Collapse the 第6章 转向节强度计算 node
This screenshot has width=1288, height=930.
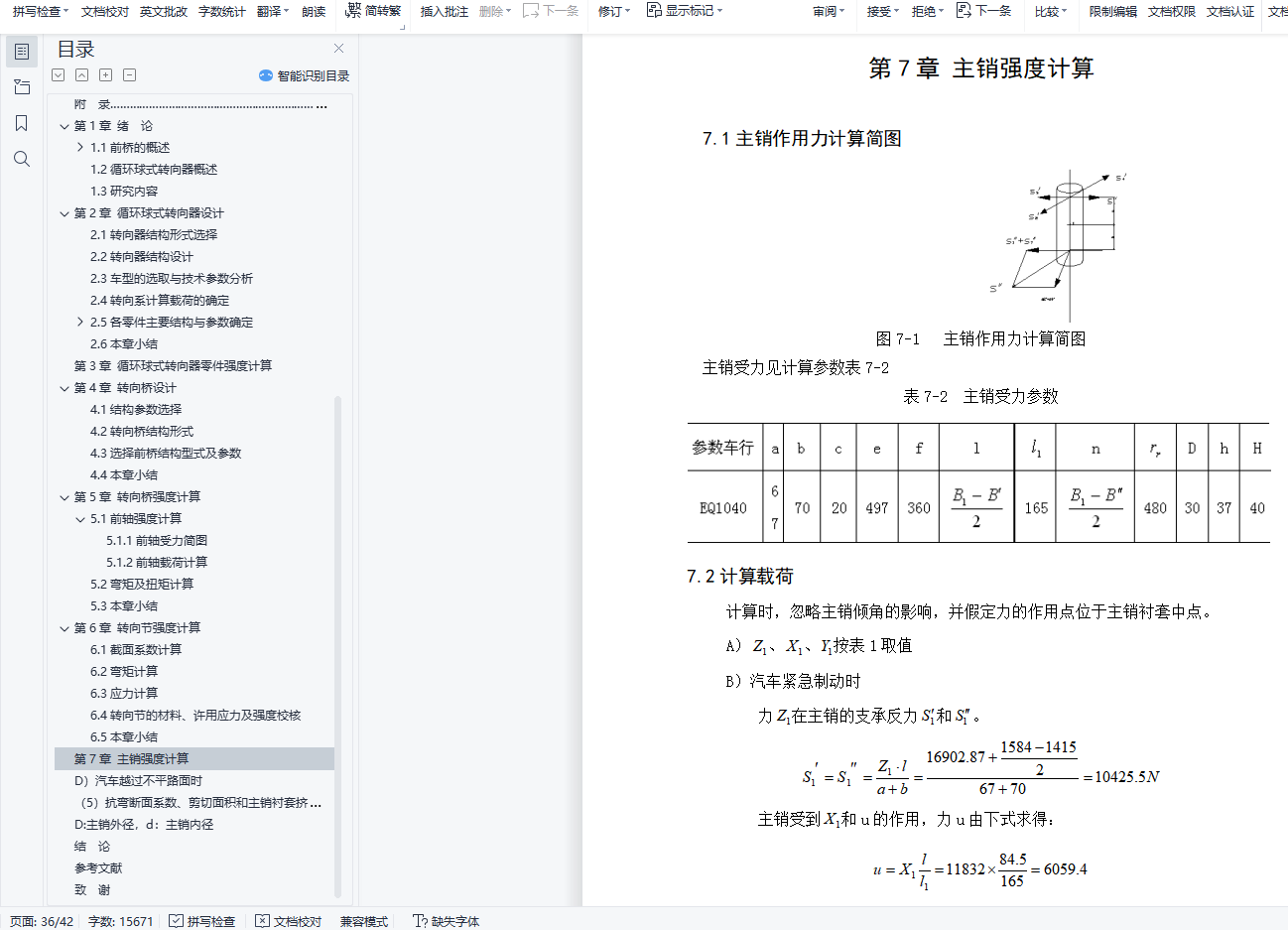(64, 628)
